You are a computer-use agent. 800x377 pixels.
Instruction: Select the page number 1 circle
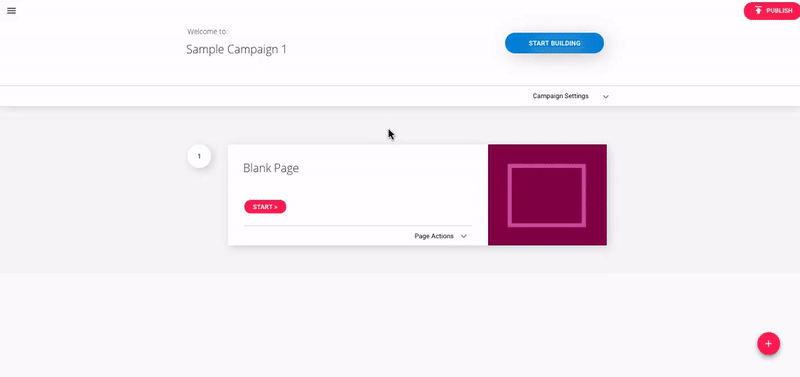pyautogui.click(x=199, y=157)
